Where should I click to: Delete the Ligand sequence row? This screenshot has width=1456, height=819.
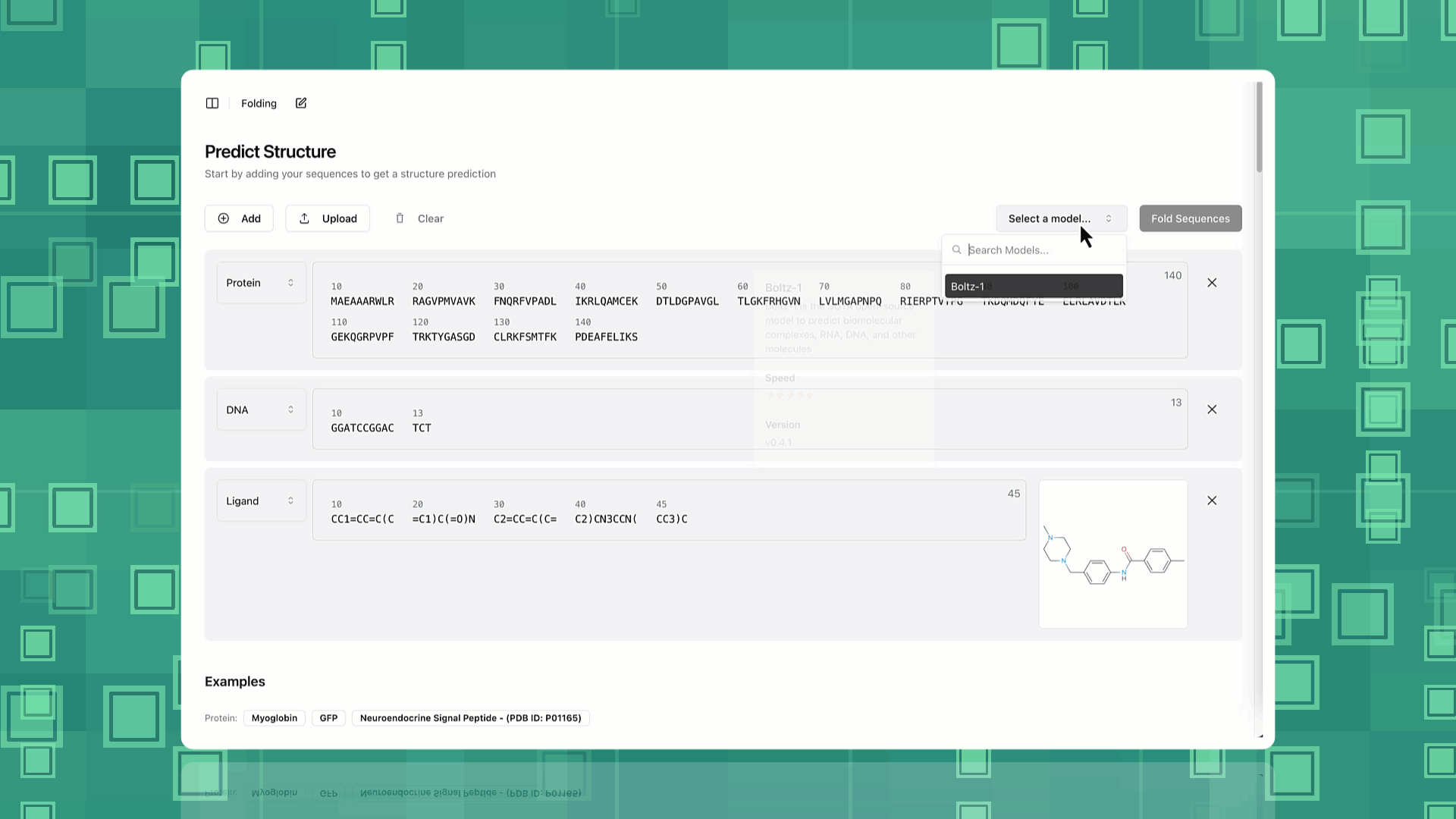click(1212, 500)
